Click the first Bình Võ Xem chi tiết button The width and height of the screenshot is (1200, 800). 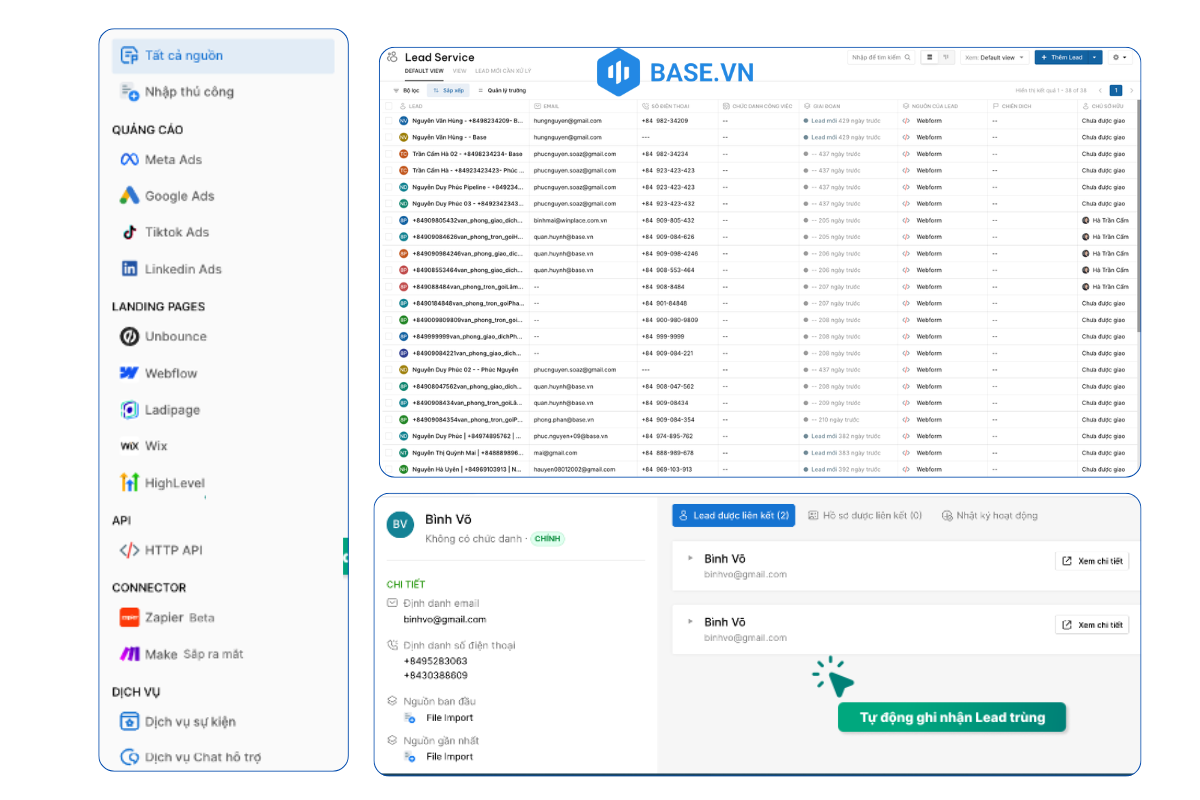pyautogui.click(x=1092, y=561)
